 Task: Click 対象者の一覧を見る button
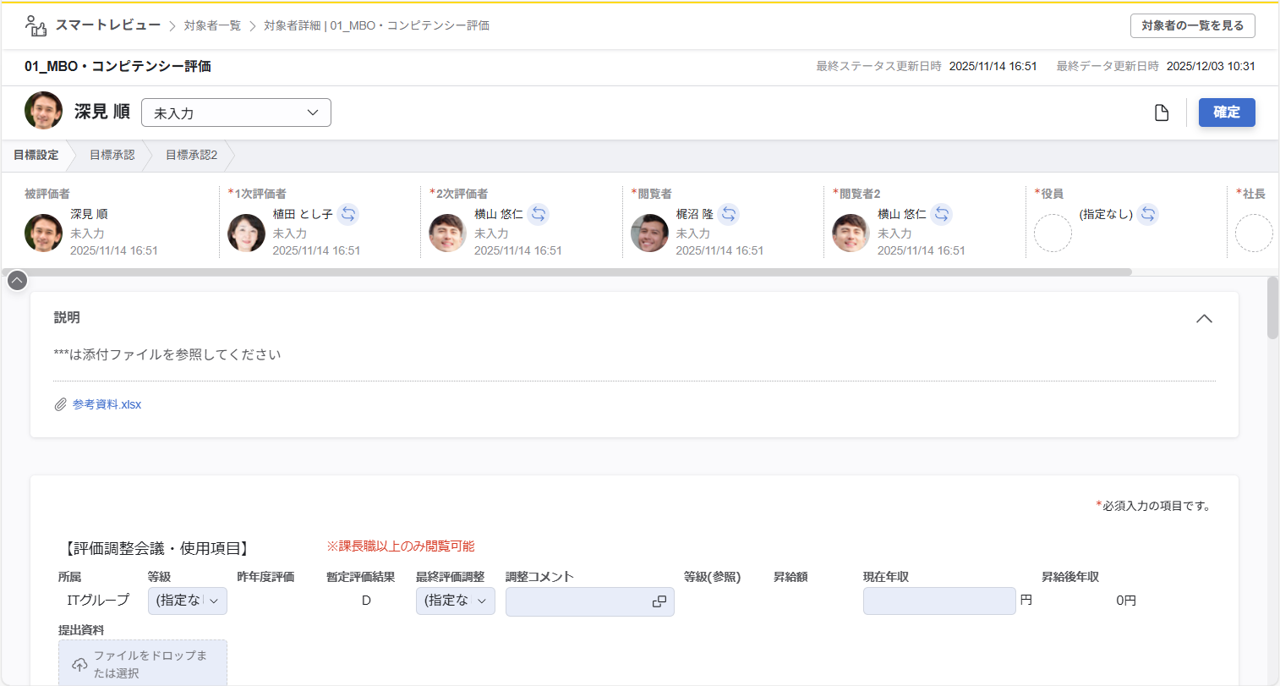[1192, 26]
